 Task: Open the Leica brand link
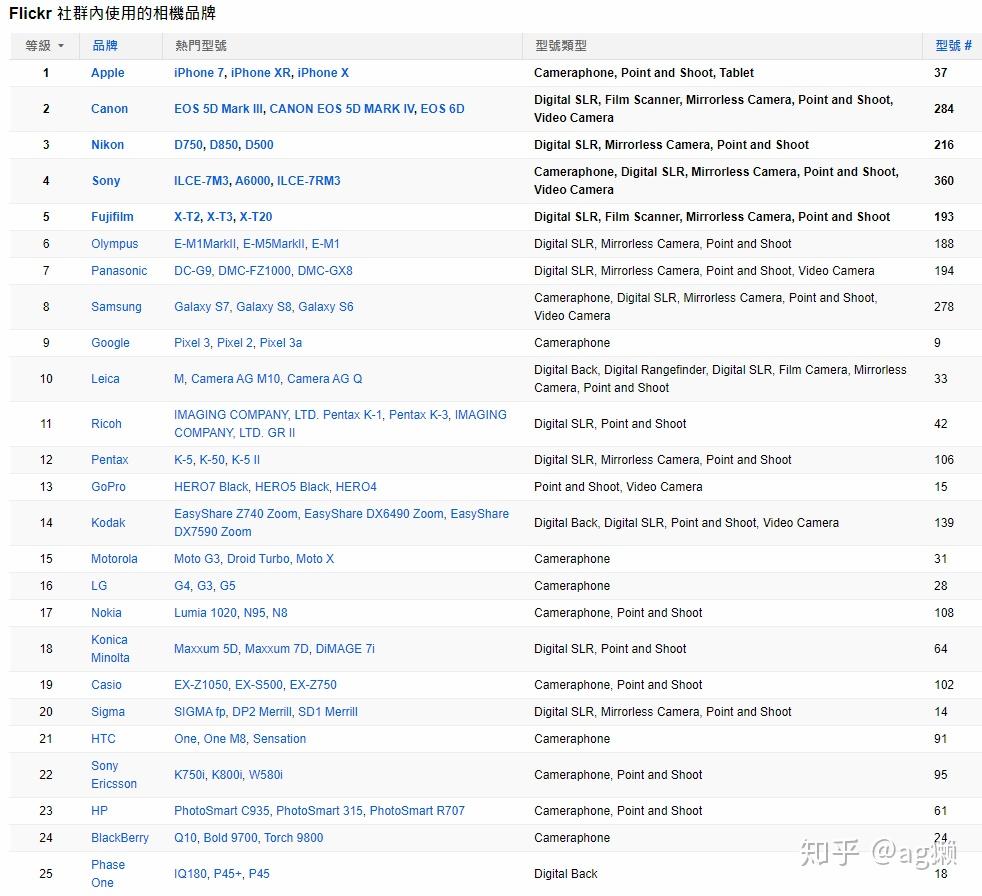pos(105,379)
